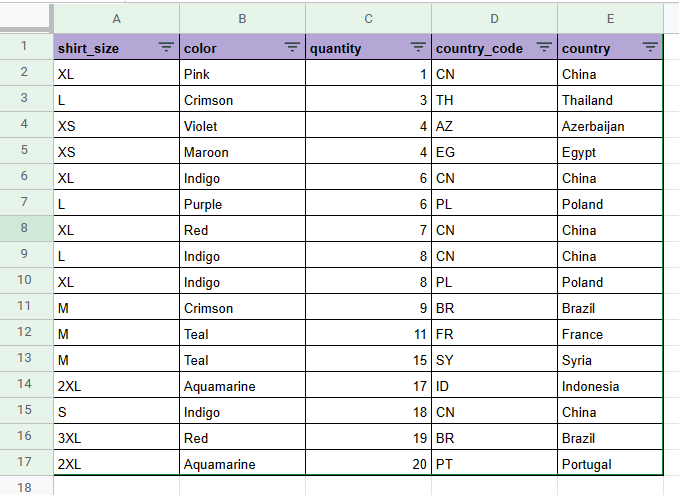Screen dimensions: 679x495
Task: Select row 18 header
Action: pyautogui.click(x=24, y=486)
